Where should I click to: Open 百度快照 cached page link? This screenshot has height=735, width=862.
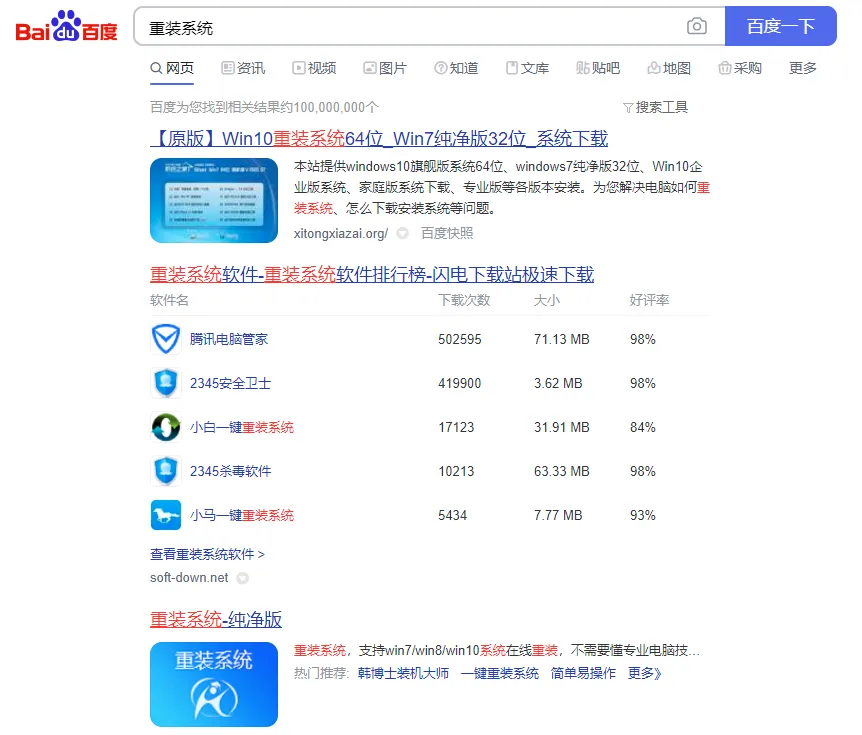447,233
